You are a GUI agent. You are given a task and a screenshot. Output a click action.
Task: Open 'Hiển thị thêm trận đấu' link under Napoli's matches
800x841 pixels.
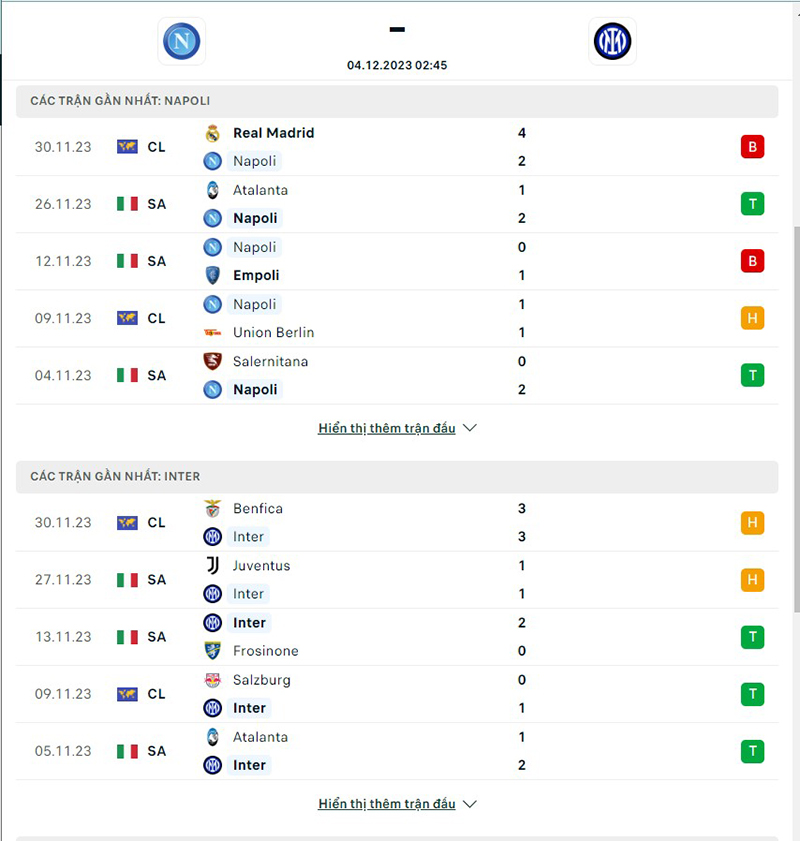click(388, 427)
